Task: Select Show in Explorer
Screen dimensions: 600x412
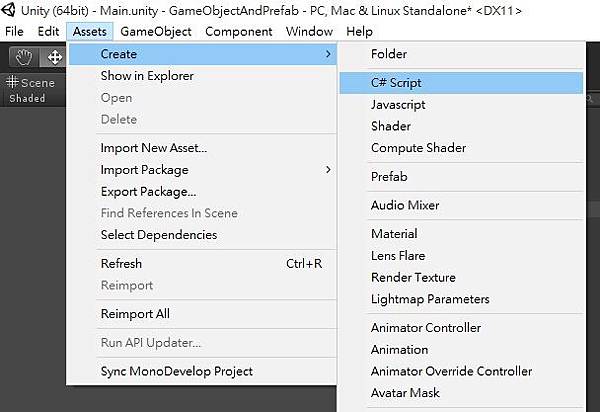Action: [x=147, y=76]
